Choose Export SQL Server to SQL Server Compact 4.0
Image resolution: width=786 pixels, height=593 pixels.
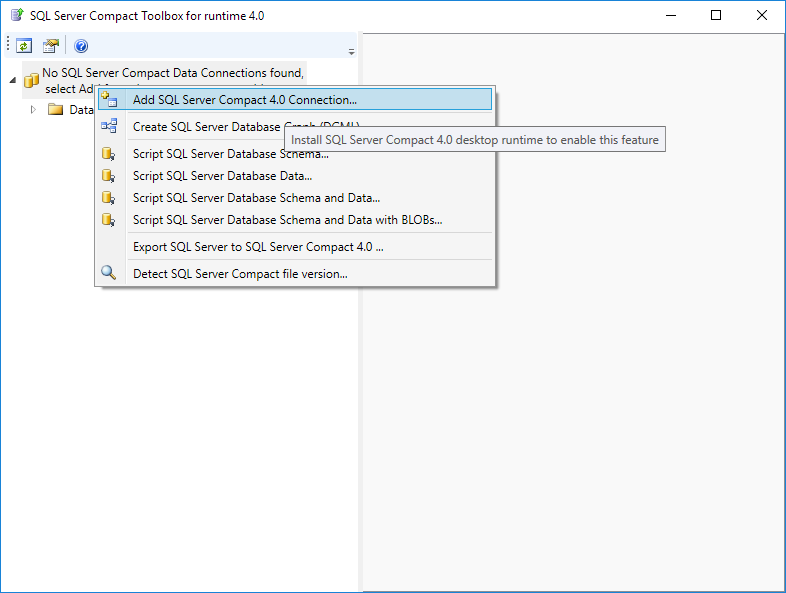[x=258, y=247]
